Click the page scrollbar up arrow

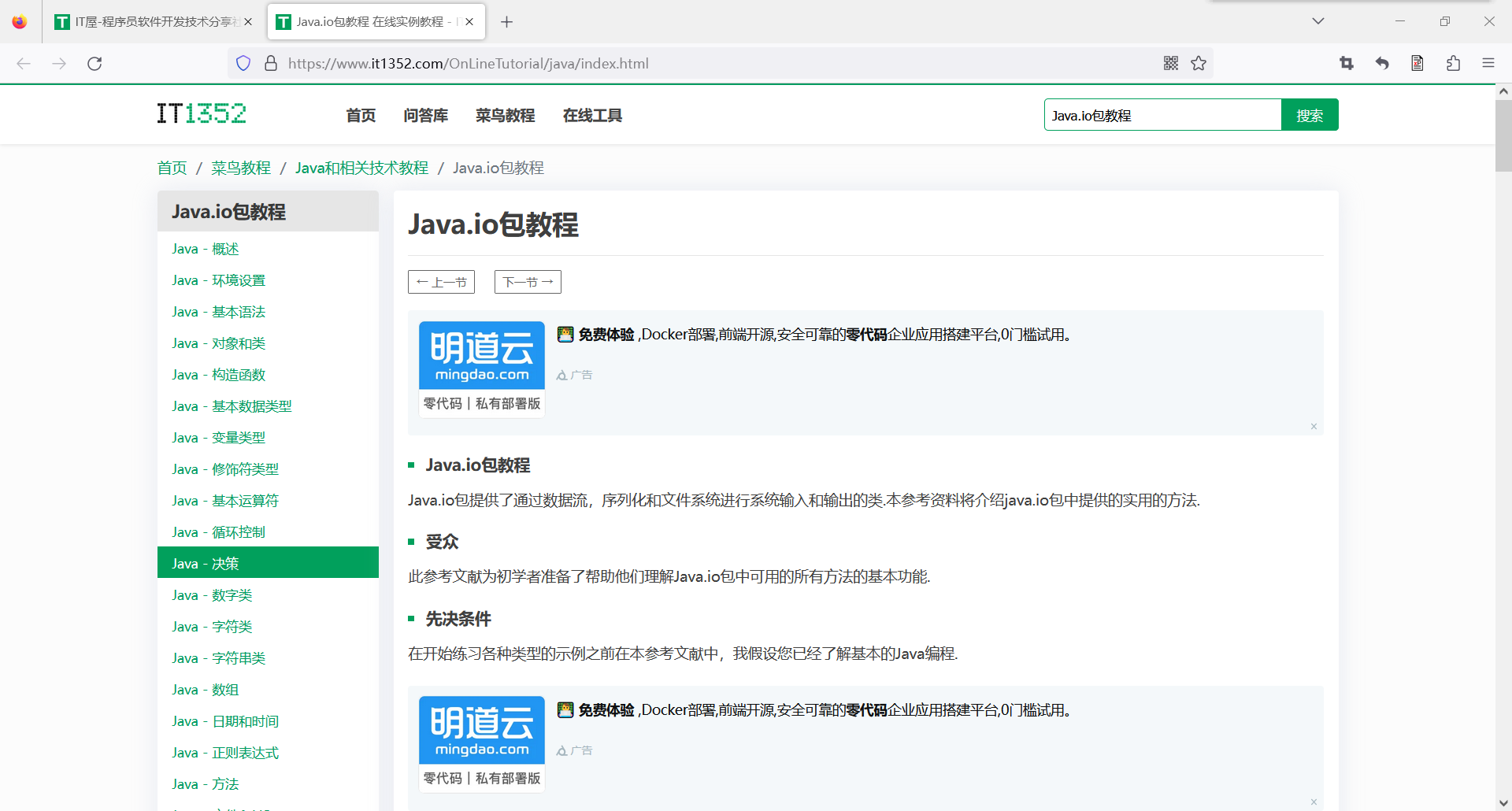point(1503,91)
